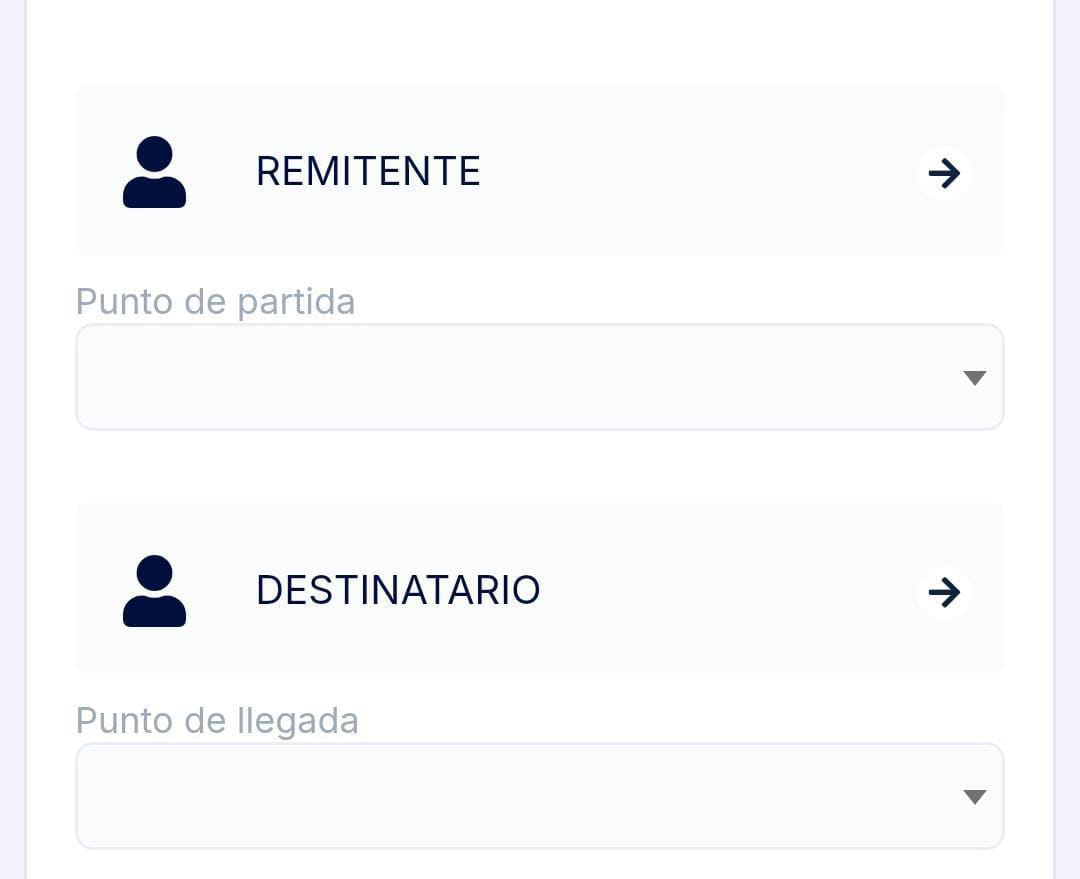Select the REMITENTE heading text
Viewport: 1080px width, 879px height.
coord(368,172)
